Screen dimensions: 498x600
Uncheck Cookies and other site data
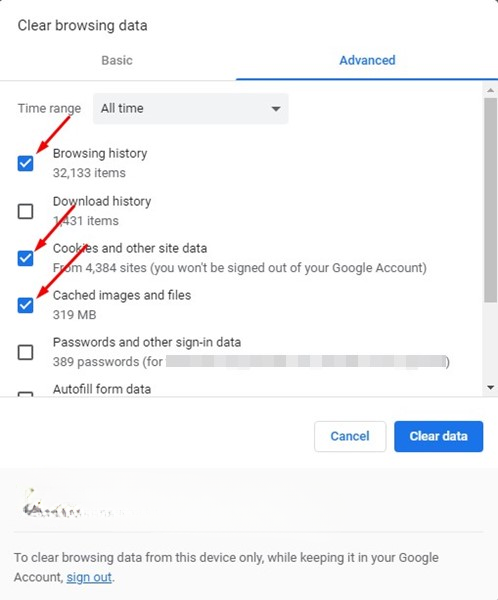(x=25, y=258)
